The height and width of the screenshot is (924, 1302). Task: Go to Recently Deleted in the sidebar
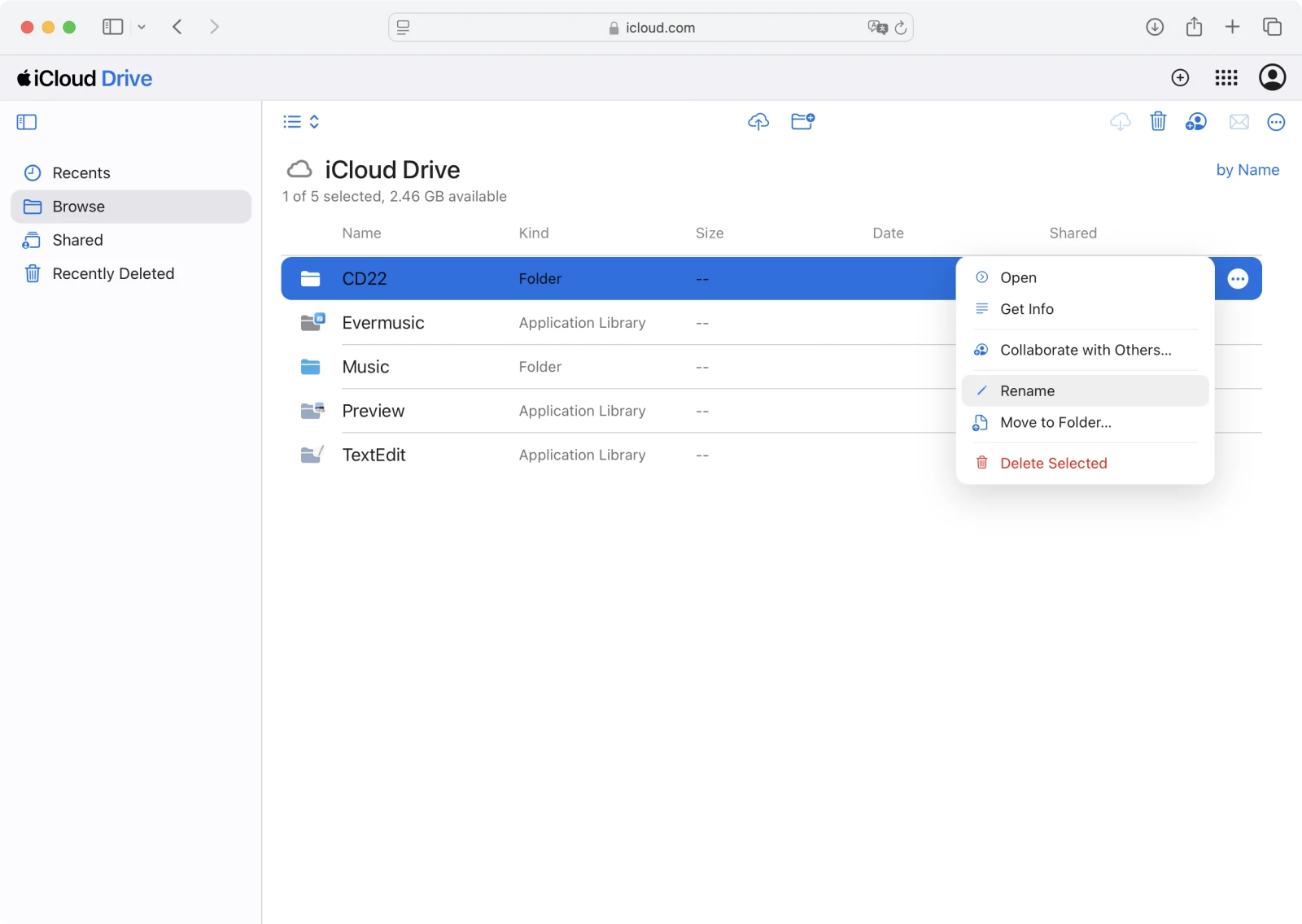point(113,273)
